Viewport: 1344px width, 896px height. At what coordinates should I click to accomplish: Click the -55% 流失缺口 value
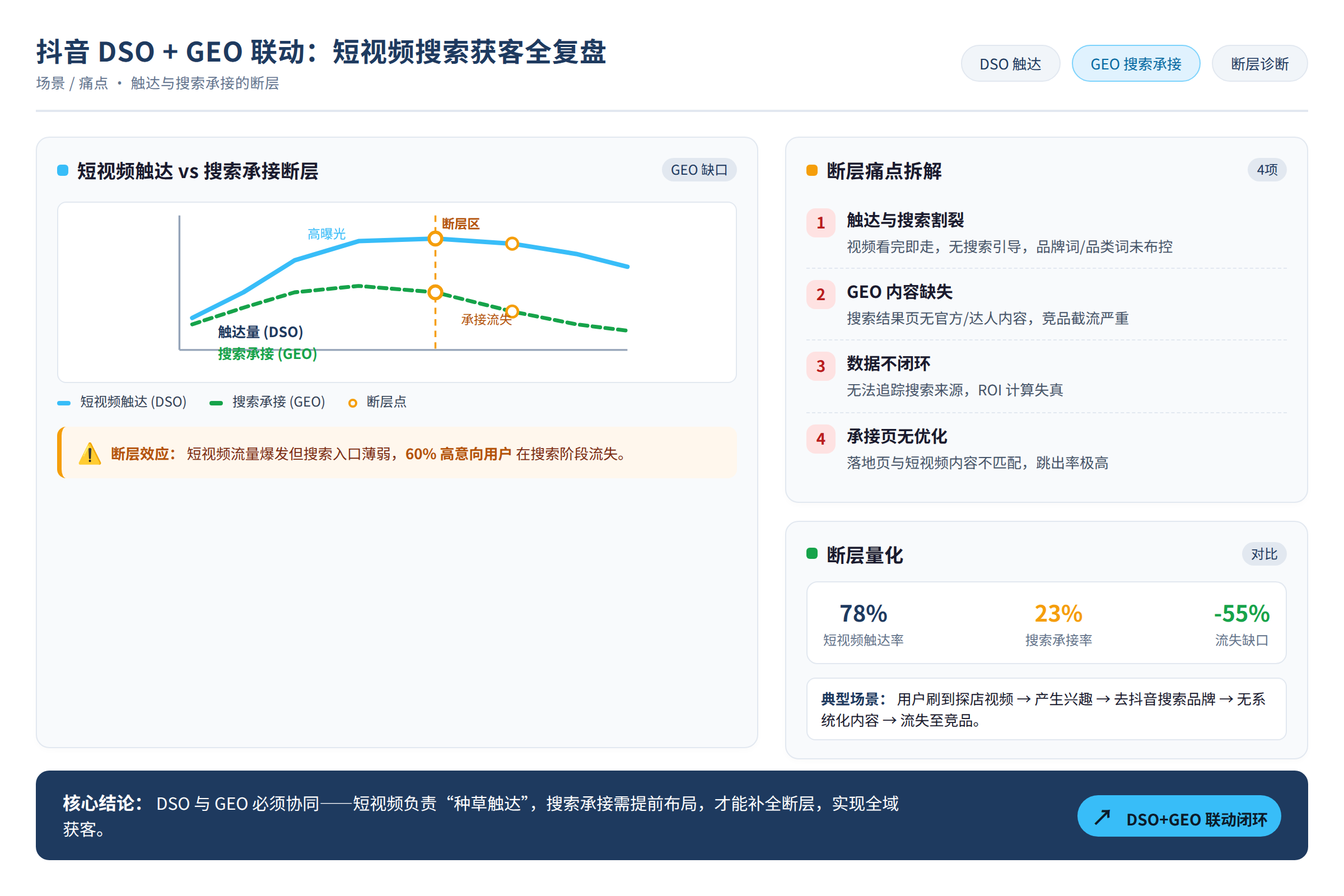pos(1241,613)
